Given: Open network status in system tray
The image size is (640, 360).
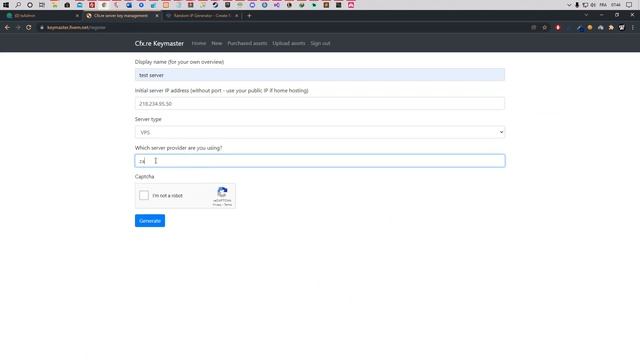Looking at the screenshot, I should (x=585, y=5).
